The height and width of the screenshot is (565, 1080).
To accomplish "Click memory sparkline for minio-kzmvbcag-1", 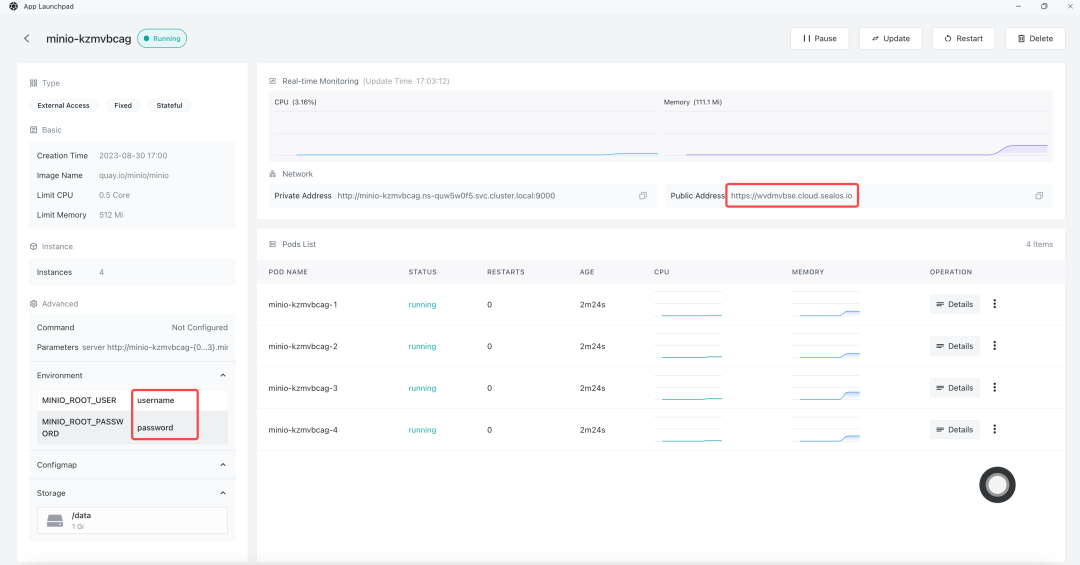I will point(826,304).
